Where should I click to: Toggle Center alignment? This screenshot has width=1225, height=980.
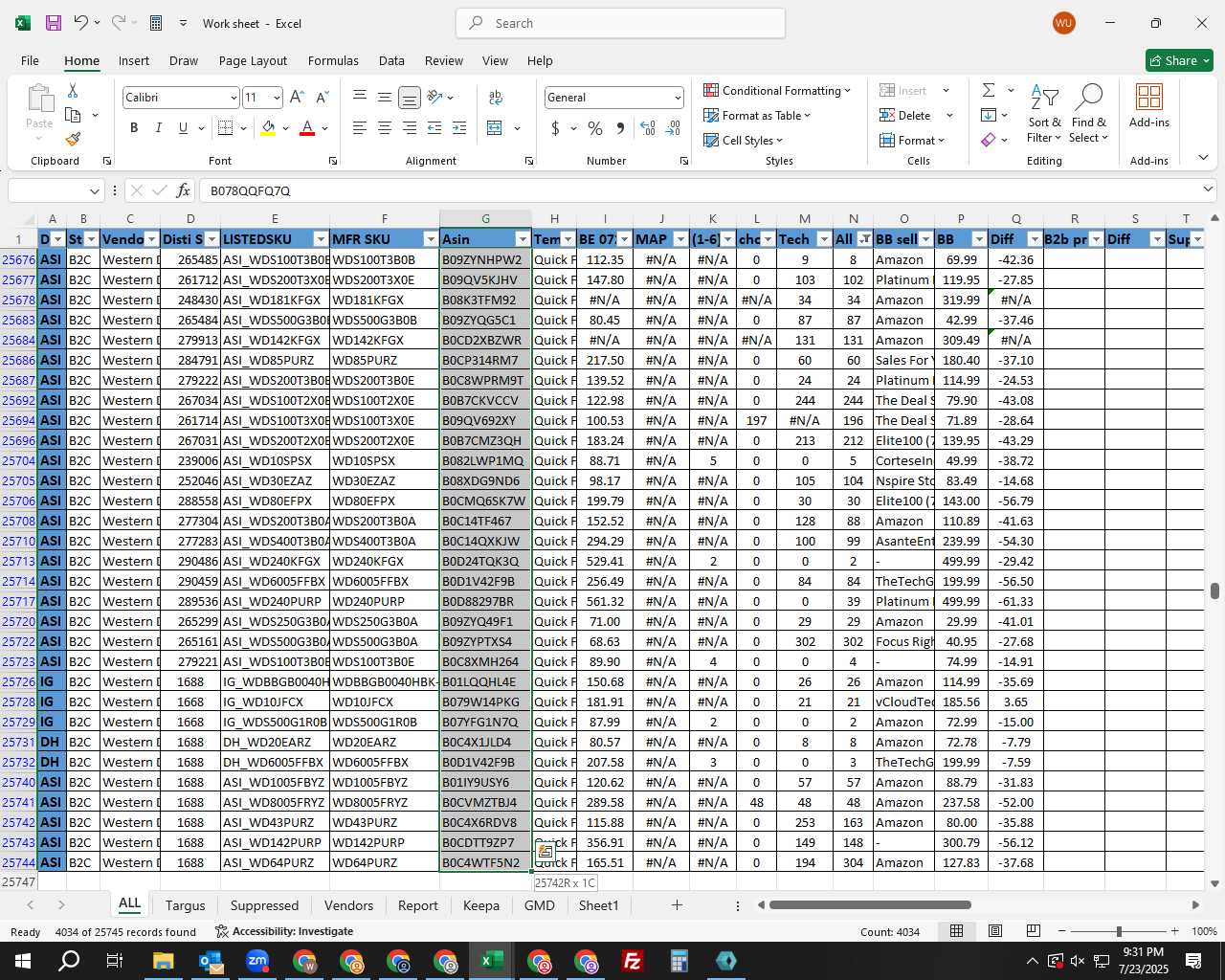click(384, 128)
